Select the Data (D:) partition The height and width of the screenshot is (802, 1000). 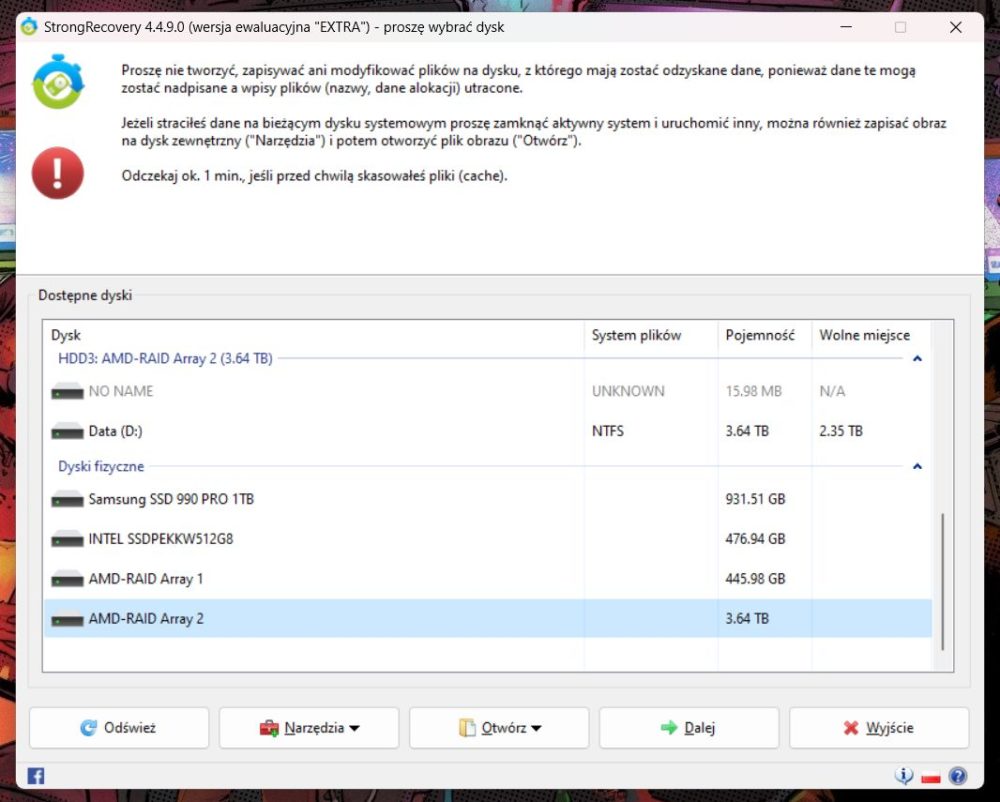point(488,432)
